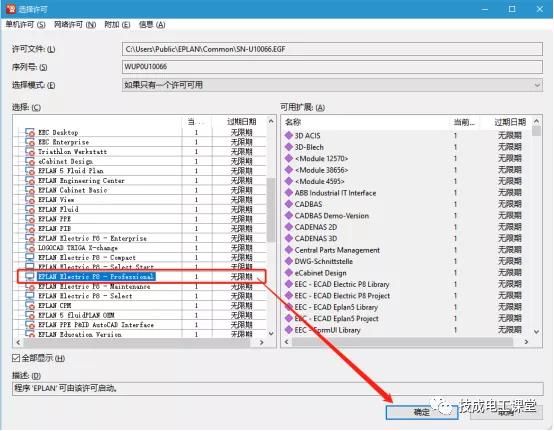Select the LOGOCAD TRIGA X-change row
The height and width of the screenshot is (431, 554).
click(141, 248)
